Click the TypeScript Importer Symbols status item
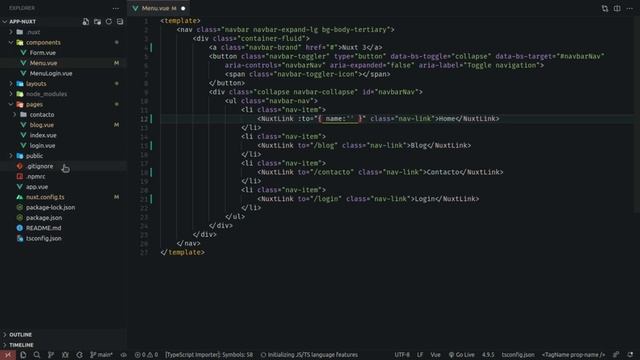The height and width of the screenshot is (360, 640). point(209,355)
